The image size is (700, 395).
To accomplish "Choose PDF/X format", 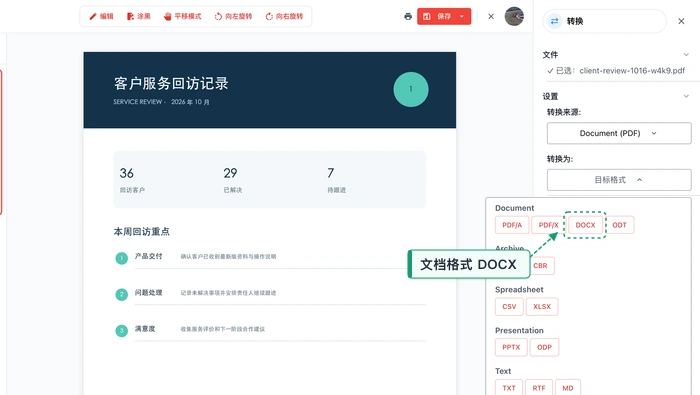I will (548, 225).
